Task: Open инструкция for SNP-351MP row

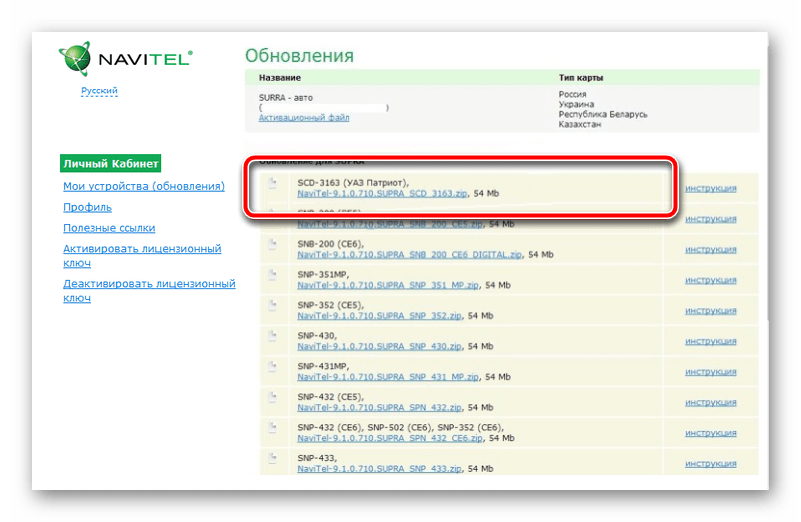Action: pyautogui.click(x=711, y=280)
